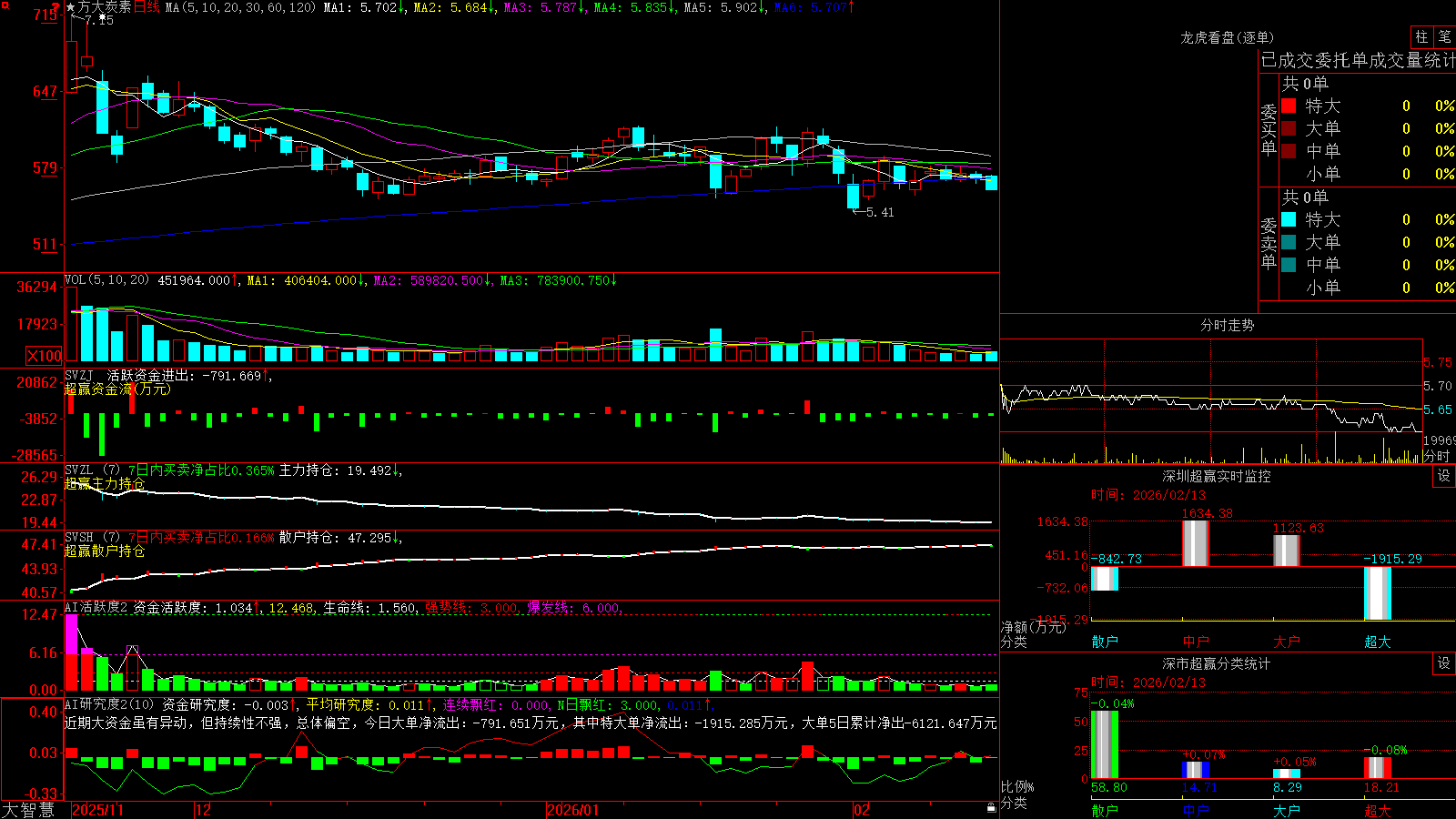This screenshot has height=819, width=1456.
Task: Click the 散户 bar in 深市超赢分类统计 chart
Action: point(1104,744)
